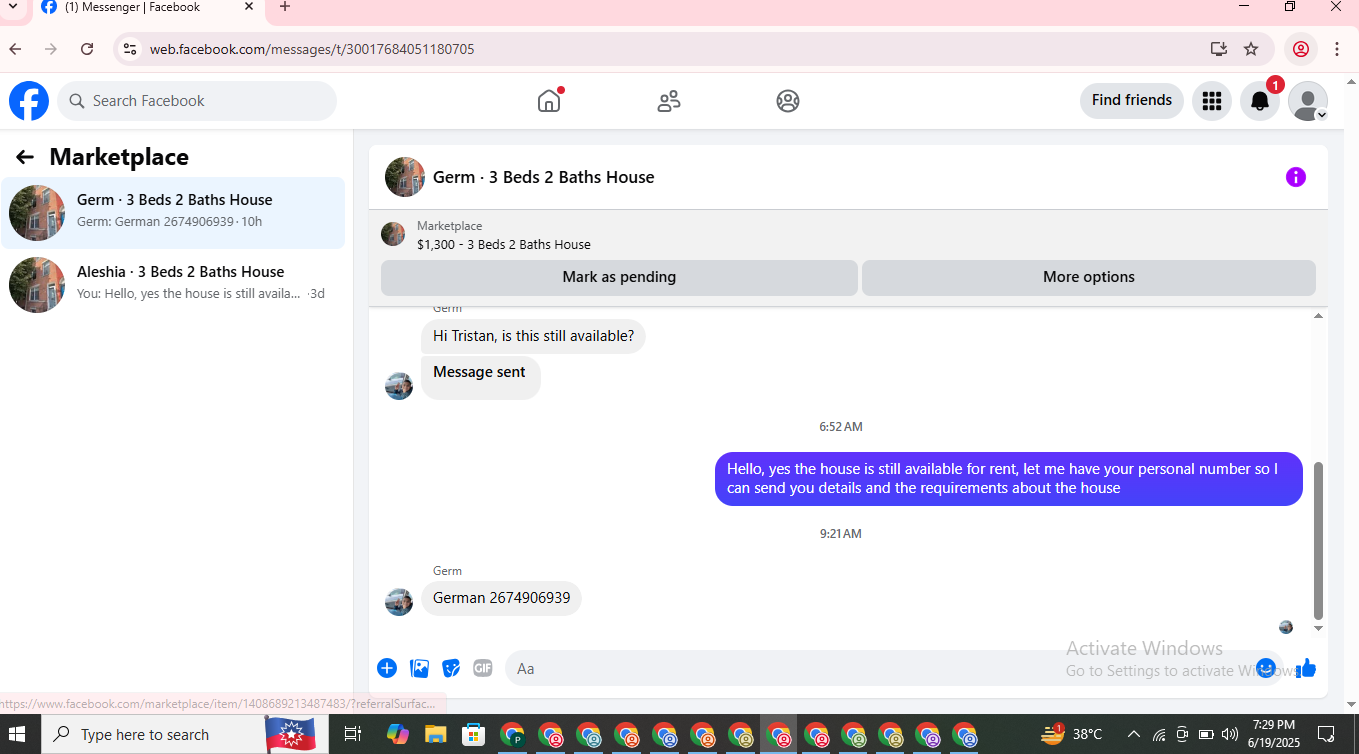Click the sent purple availability message bubble
Image resolution: width=1359 pixels, height=754 pixels.
[x=1009, y=479]
